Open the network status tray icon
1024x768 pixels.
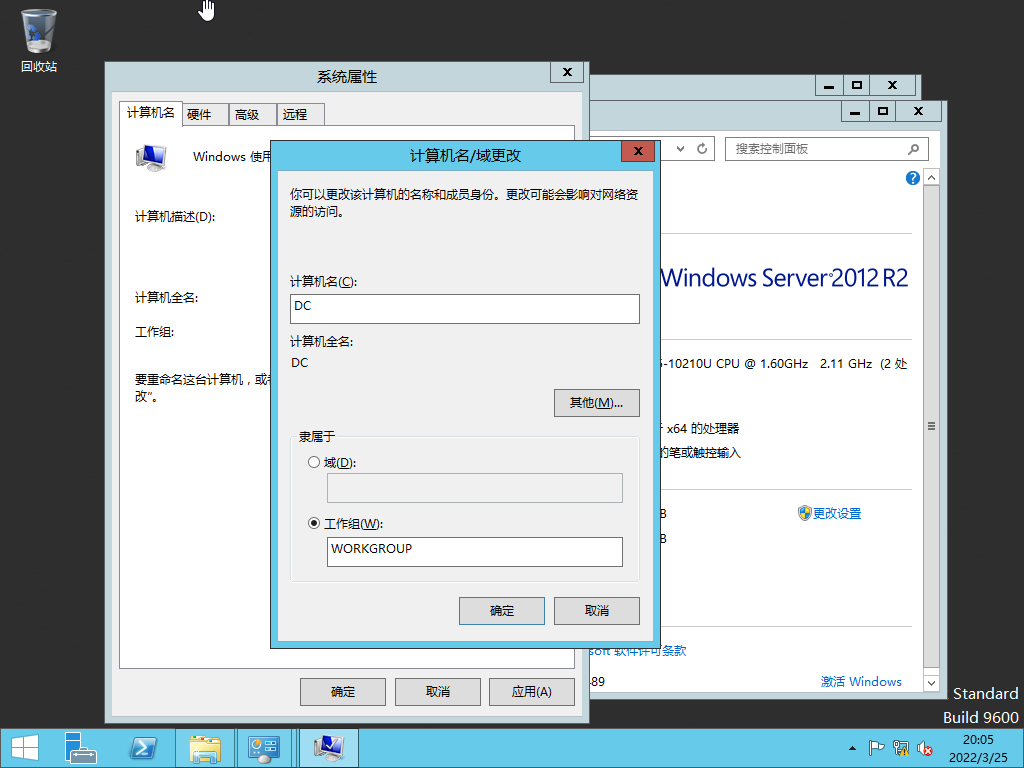point(901,748)
